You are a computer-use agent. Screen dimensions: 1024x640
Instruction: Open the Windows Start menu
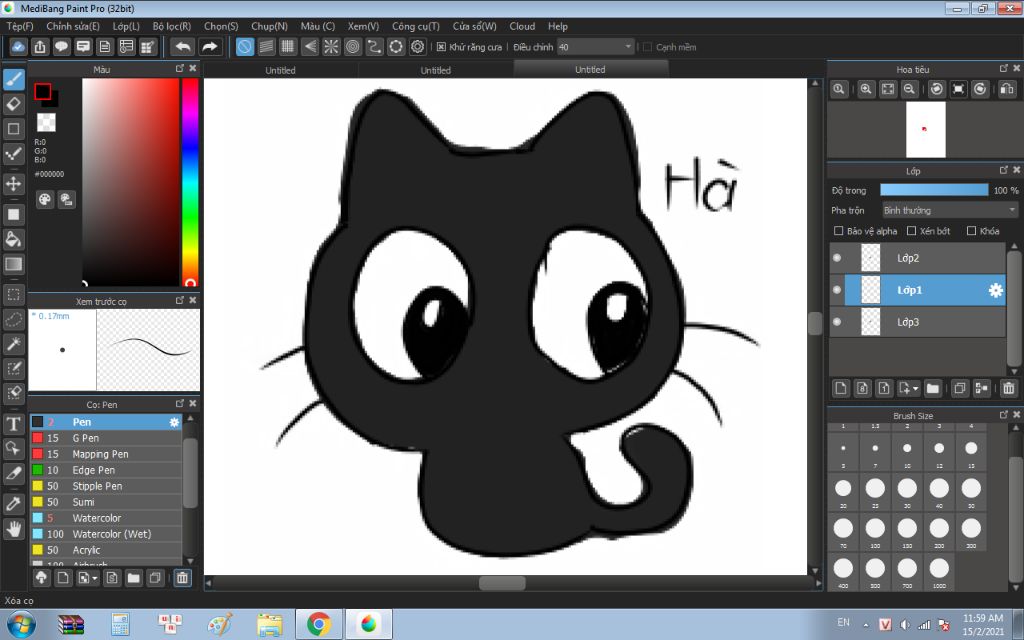click(x=20, y=624)
